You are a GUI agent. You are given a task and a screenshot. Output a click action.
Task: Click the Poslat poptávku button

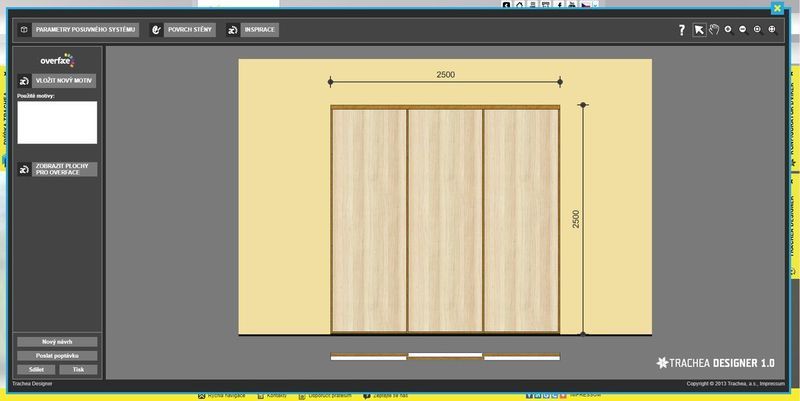click(57, 356)
